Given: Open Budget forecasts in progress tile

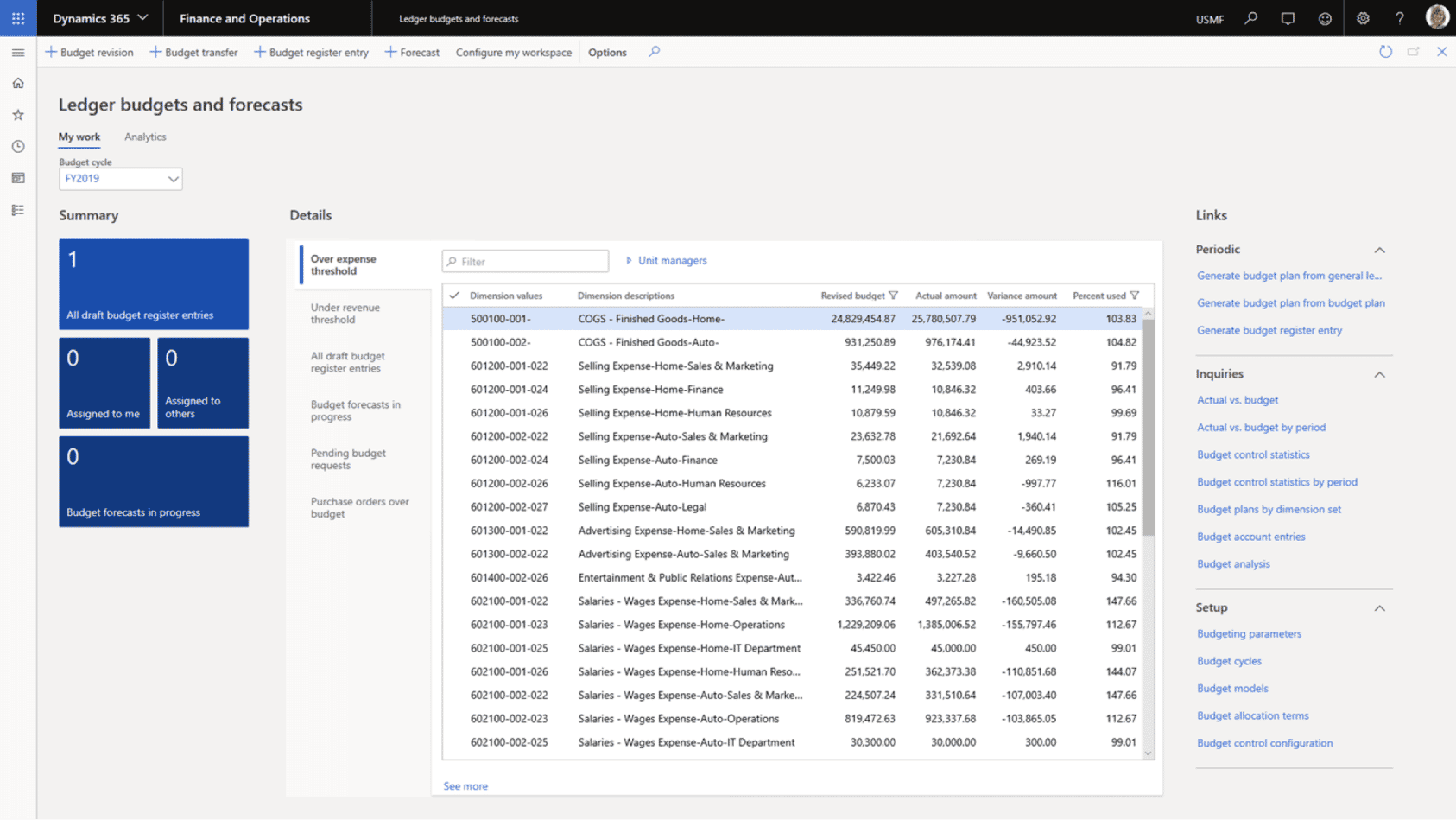Looking at the screenshot, I should click(154, 481).
